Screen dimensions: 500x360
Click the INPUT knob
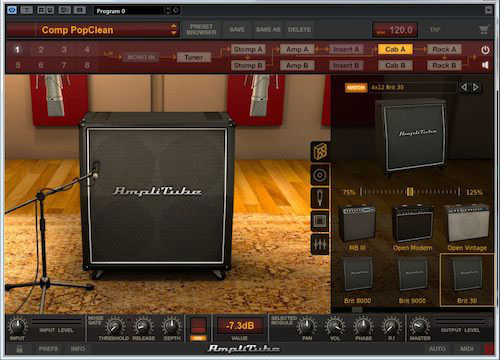coord(17,327)
